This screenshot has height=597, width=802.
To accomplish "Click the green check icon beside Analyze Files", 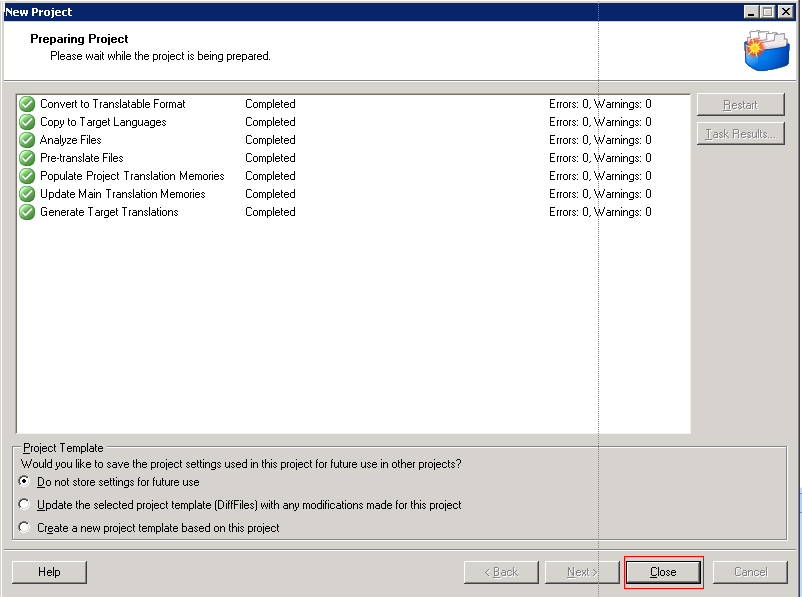I will 27,140.
